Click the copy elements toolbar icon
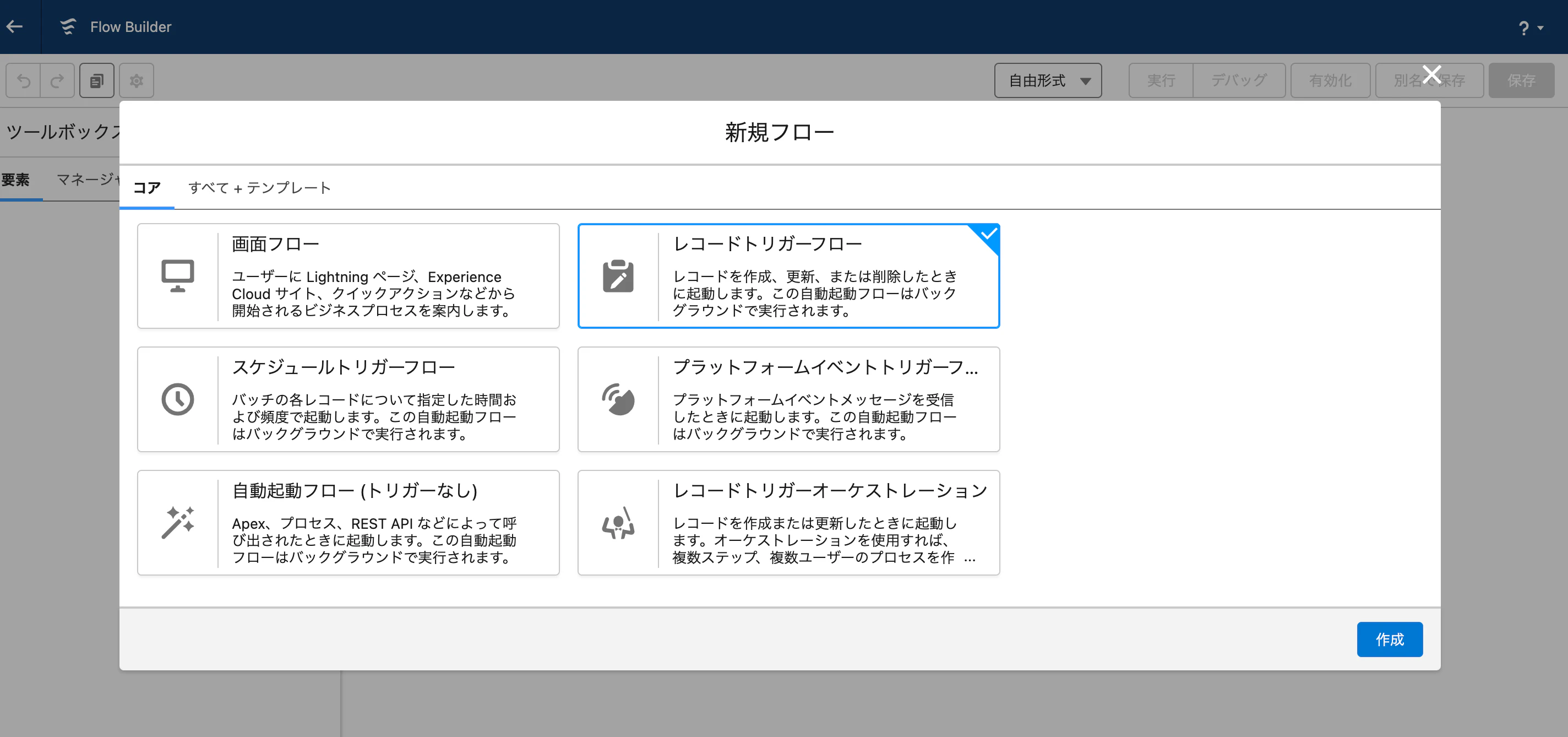The width and height of the screenshot is (1568, 737). [97, 80]
